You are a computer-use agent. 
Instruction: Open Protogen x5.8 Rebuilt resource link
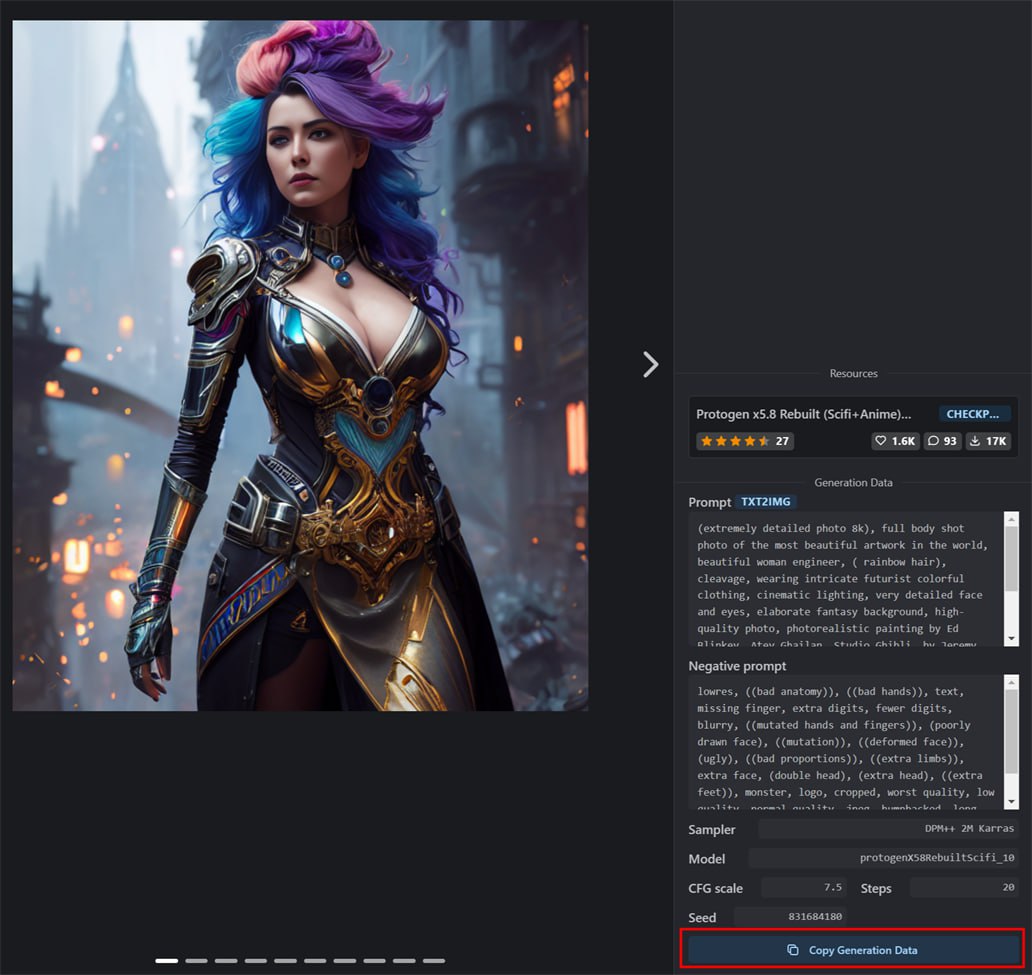(803, 414)
